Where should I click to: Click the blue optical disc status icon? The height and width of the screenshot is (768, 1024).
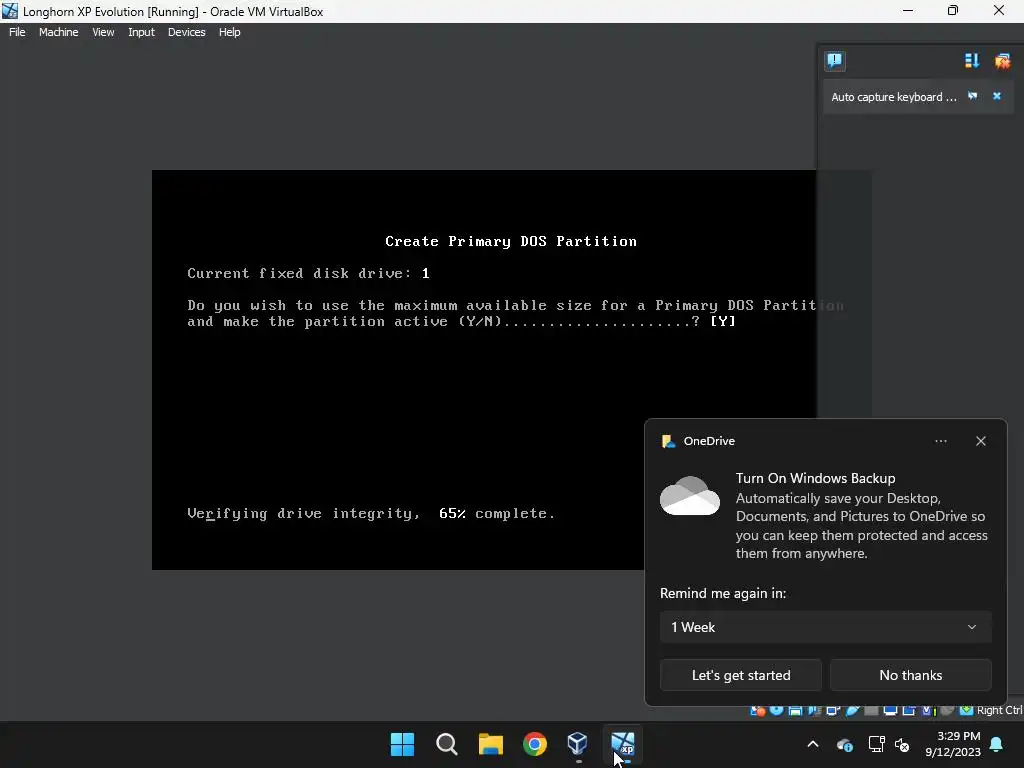(x=776, y=711)
